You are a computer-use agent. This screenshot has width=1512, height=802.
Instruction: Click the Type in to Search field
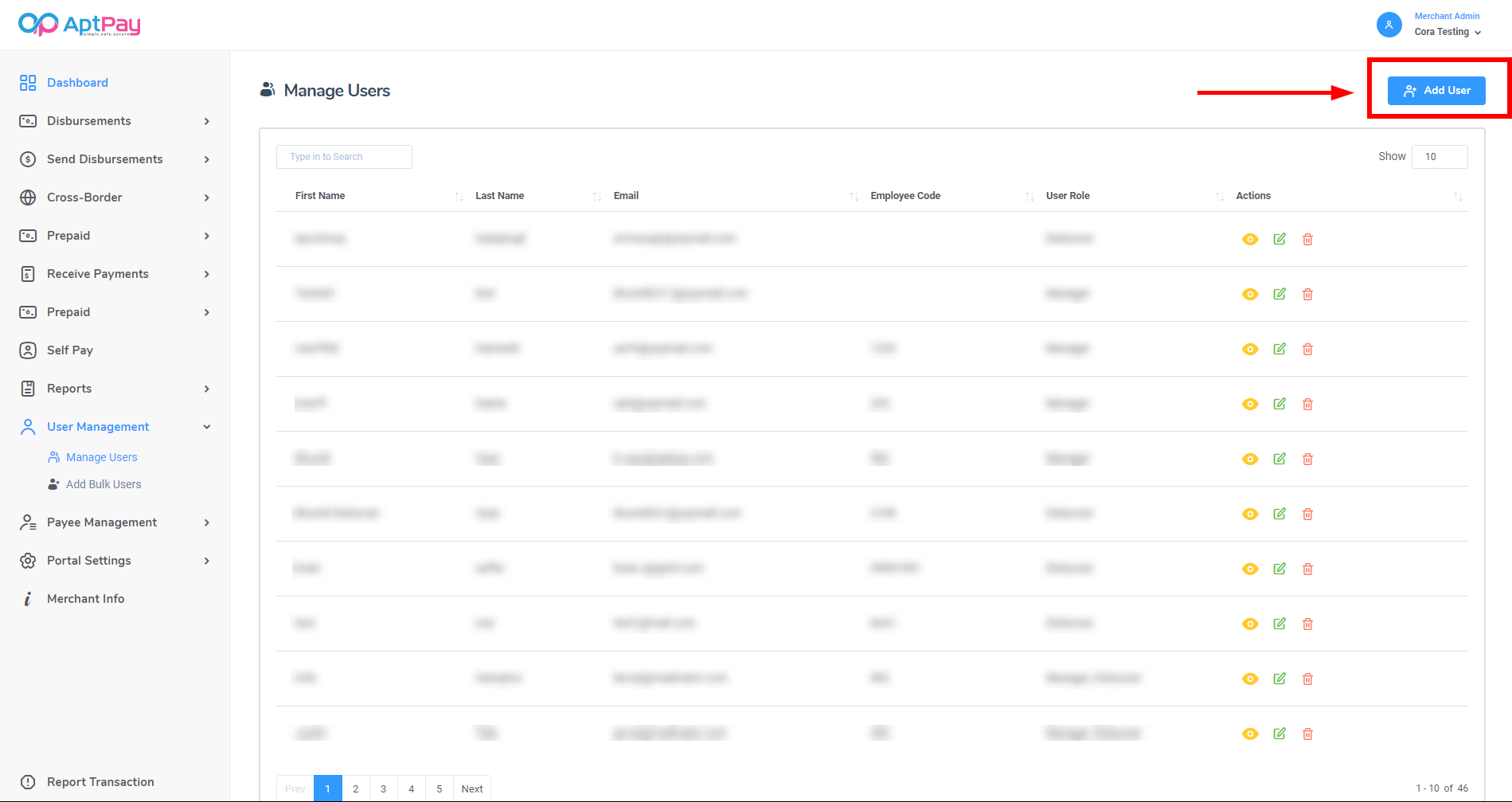click(x=344, y=157)
